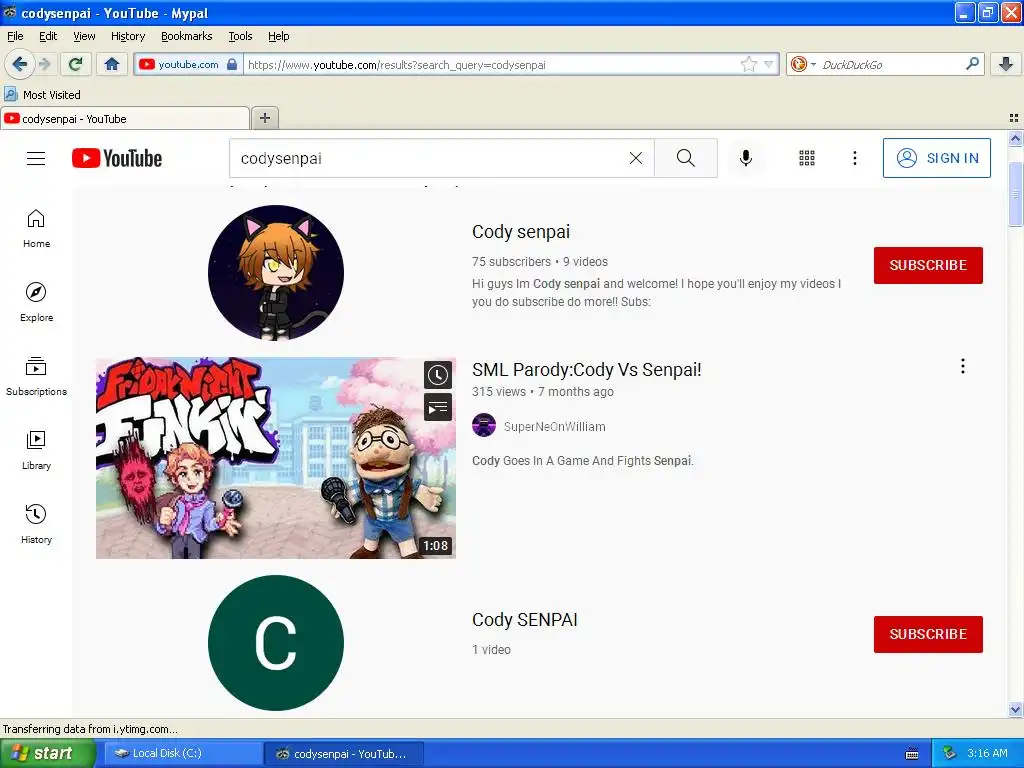Open the YouTube hamburger guide menu
This screenshot has width=1024, height=768.
coord(36,158)
